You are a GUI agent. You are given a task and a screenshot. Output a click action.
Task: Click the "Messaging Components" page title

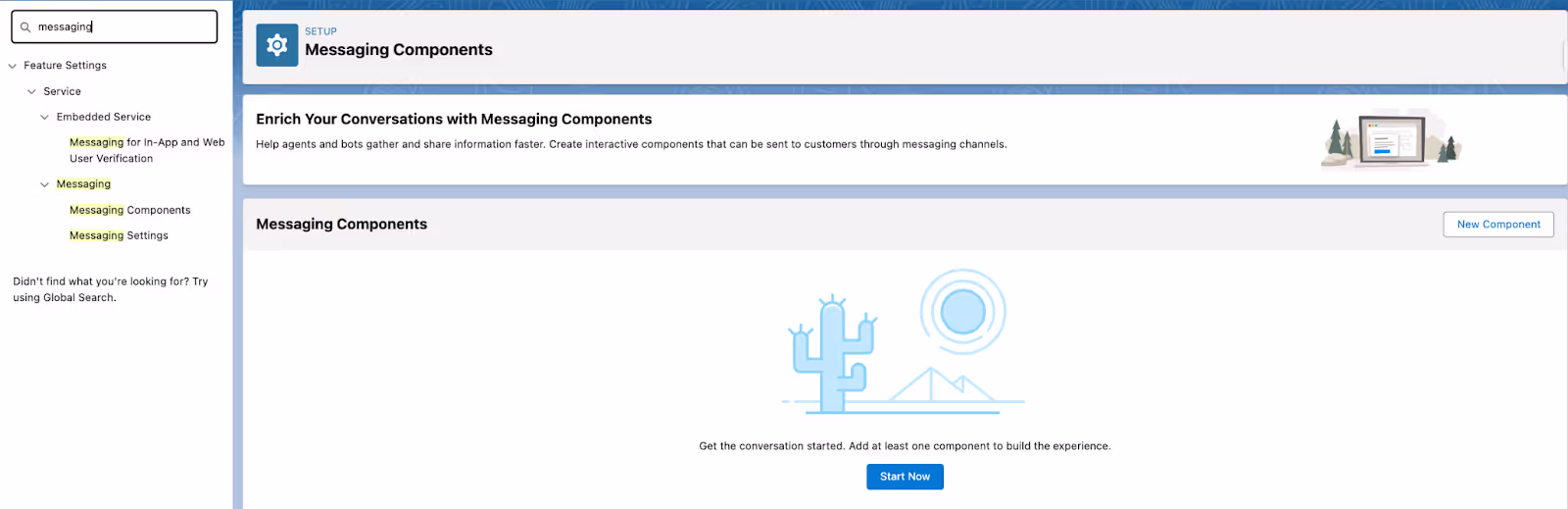399,50
